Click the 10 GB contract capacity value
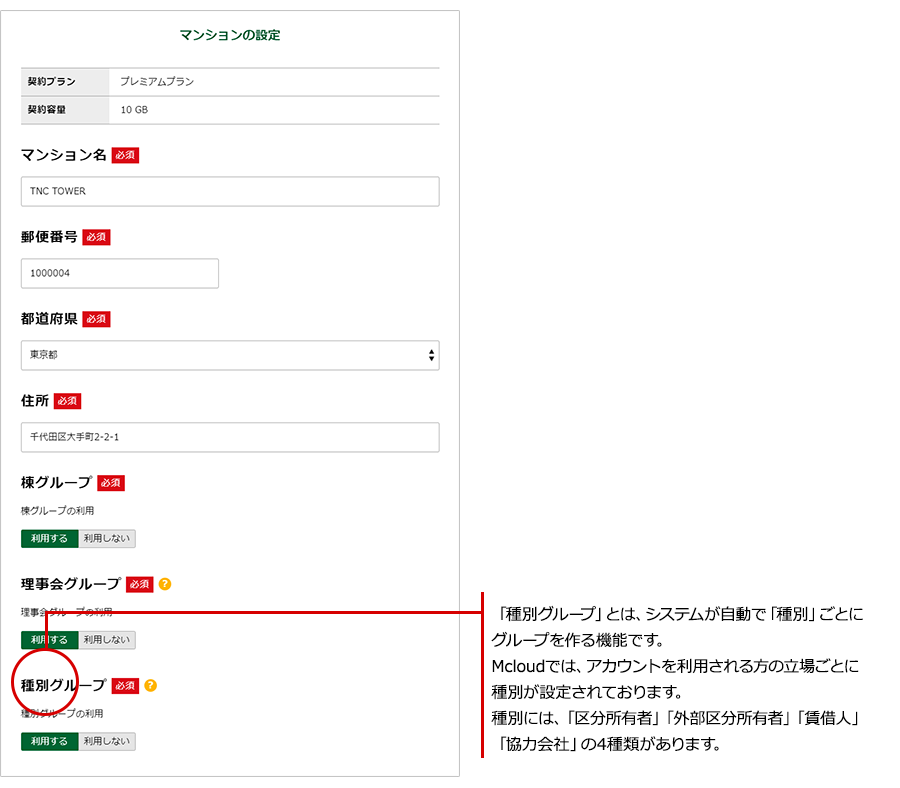 pos(134,110)
